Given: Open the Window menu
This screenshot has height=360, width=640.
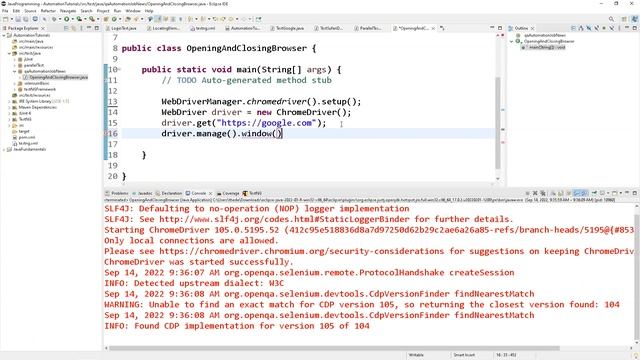Looking at the screenshot, I should [133, 11].
